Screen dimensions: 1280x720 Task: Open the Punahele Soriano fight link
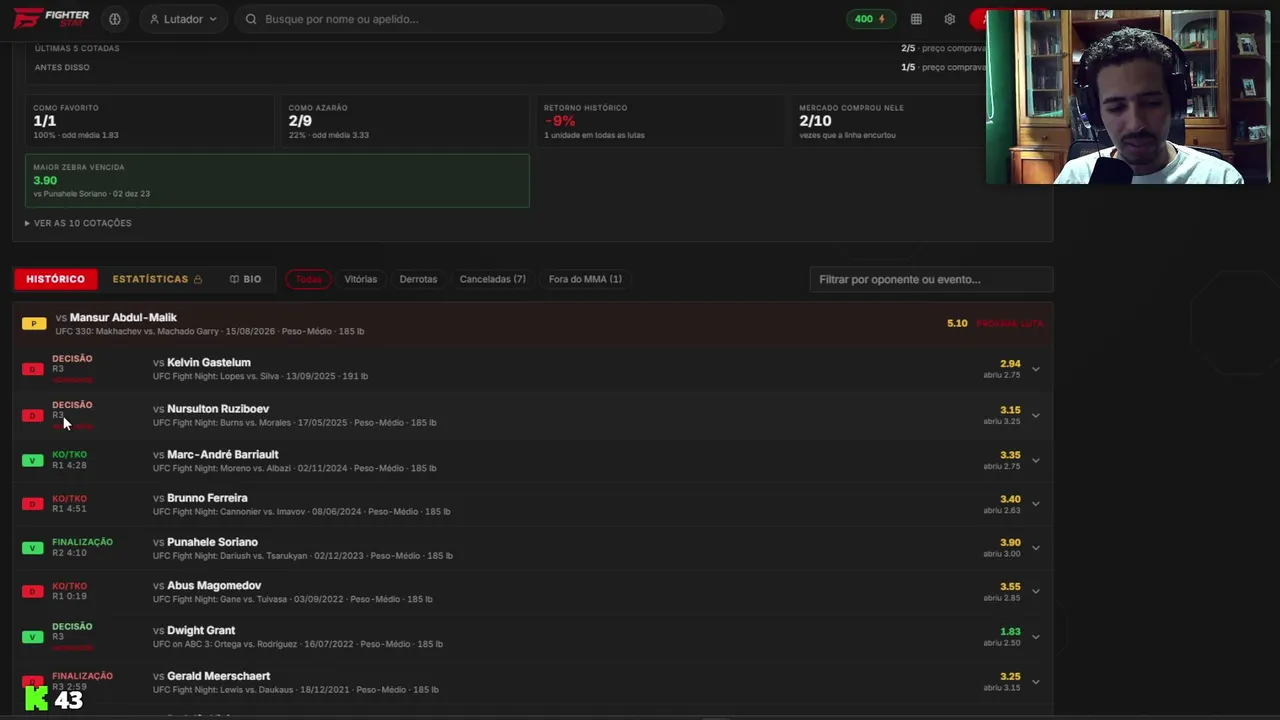click(x=212, y=541)
